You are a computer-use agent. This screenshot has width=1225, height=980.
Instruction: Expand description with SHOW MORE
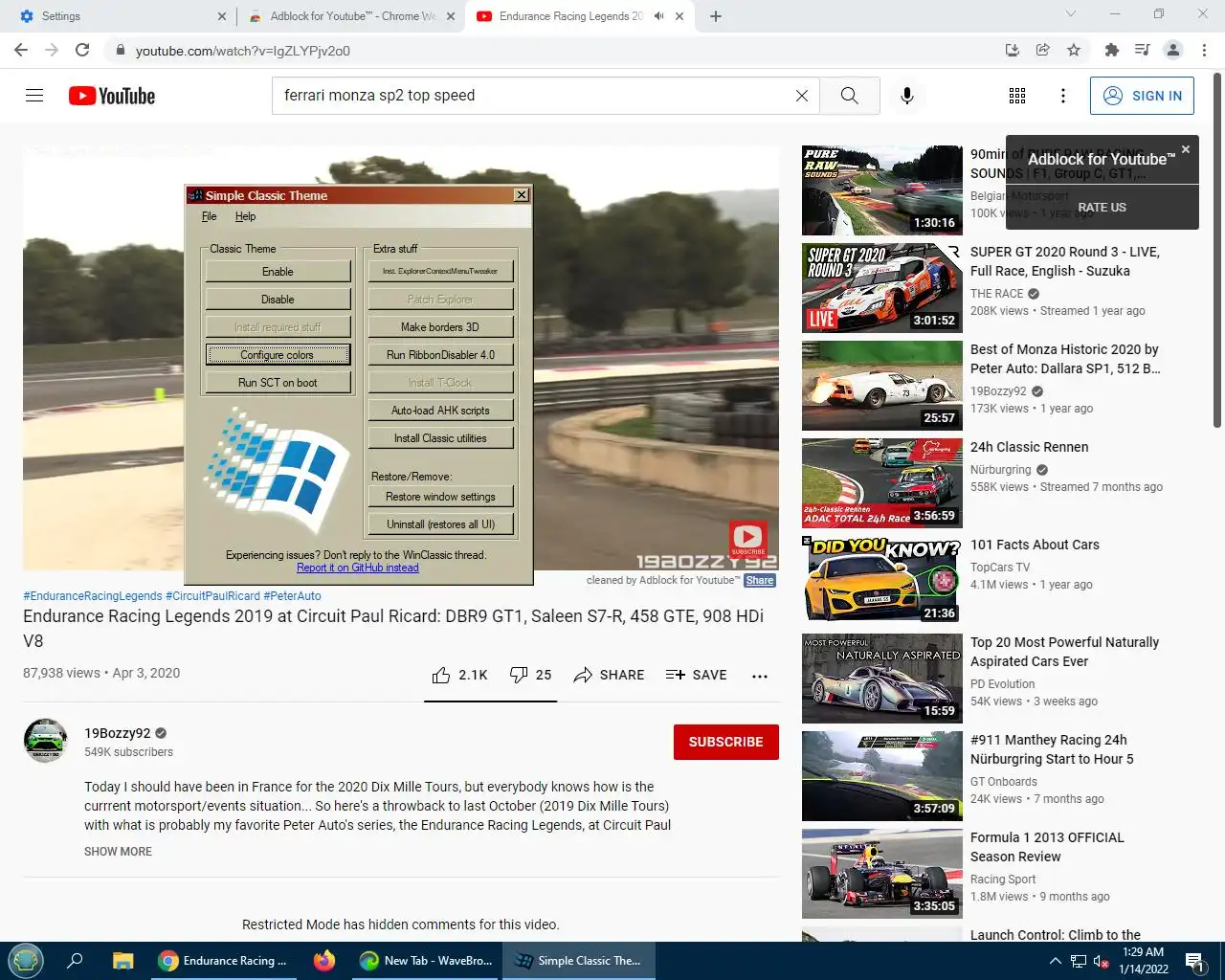click(x=118, y=852)
